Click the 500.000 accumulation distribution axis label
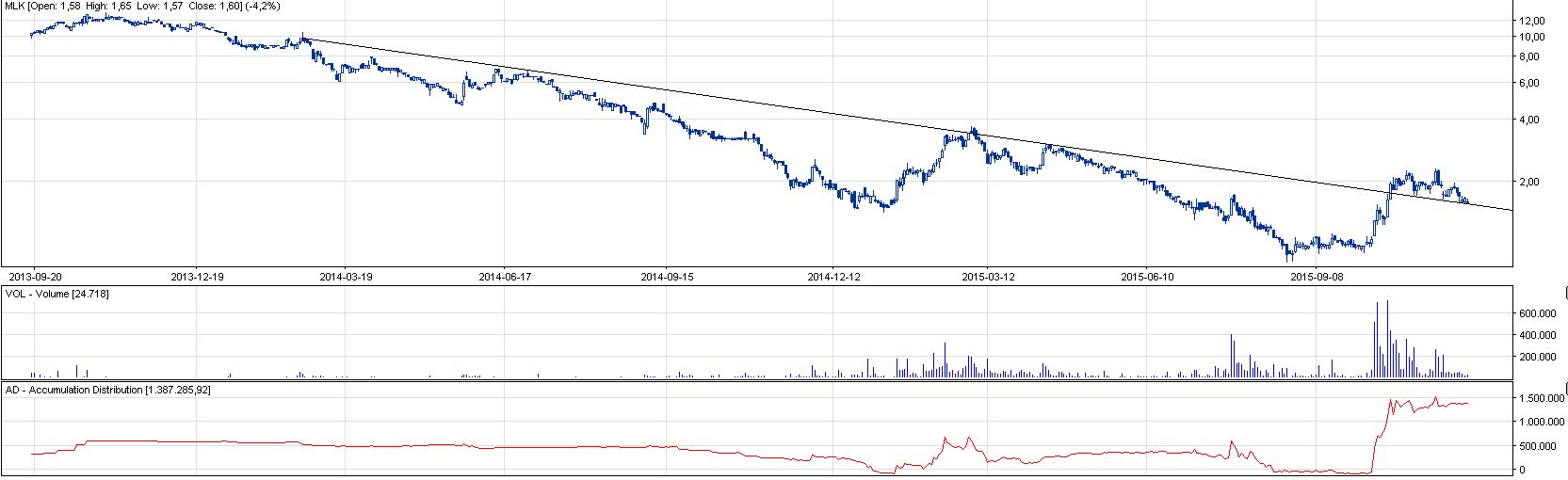The height and width of the screenshot is (480, 1568). coord(1537,446)
